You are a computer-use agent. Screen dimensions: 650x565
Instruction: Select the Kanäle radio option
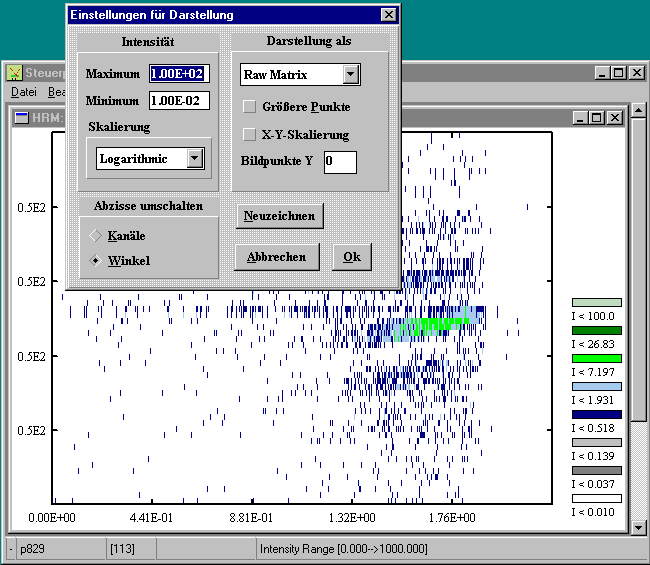(x=95, y=235)
